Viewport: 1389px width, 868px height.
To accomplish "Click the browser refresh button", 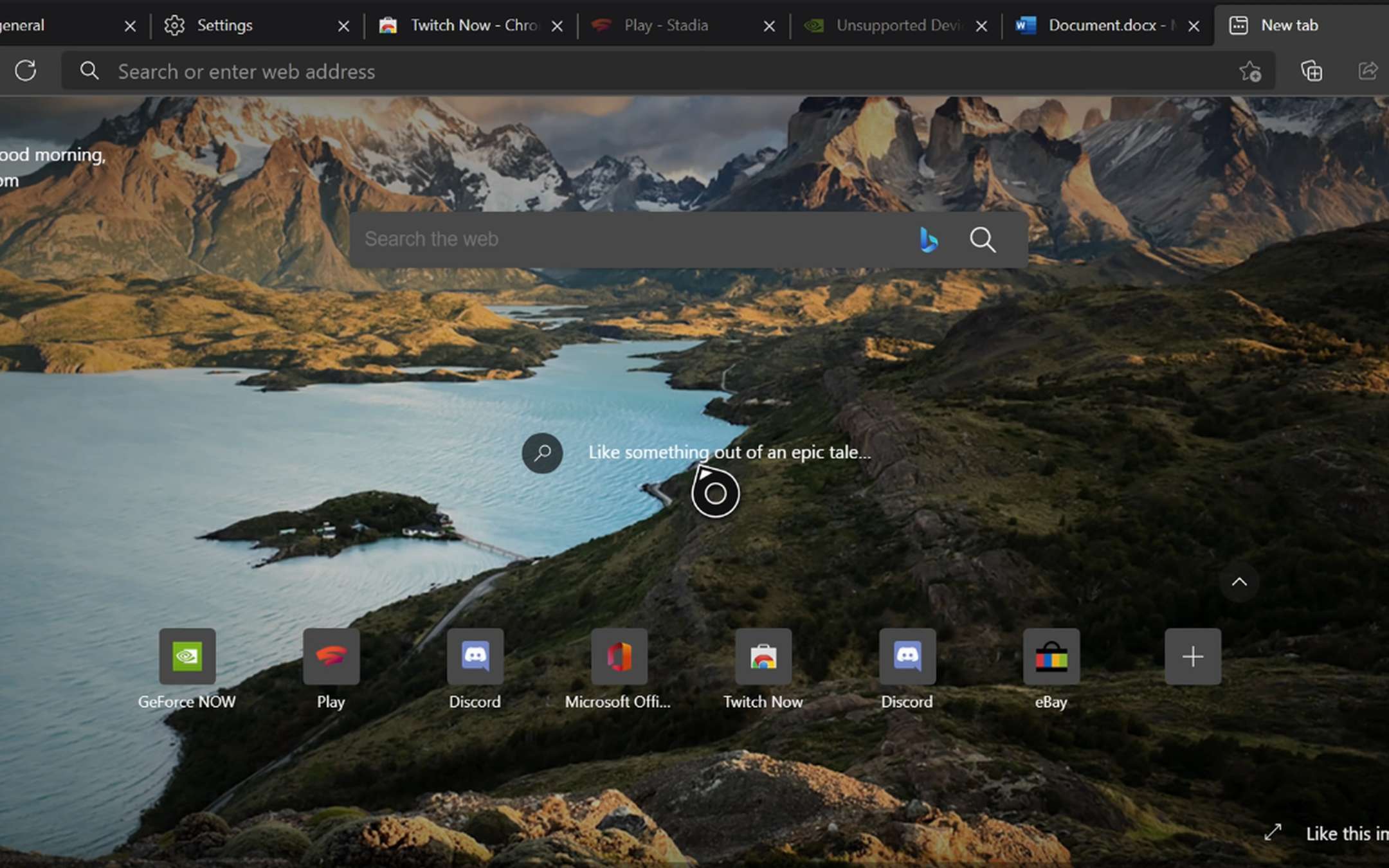I will [x=26, y=70].
